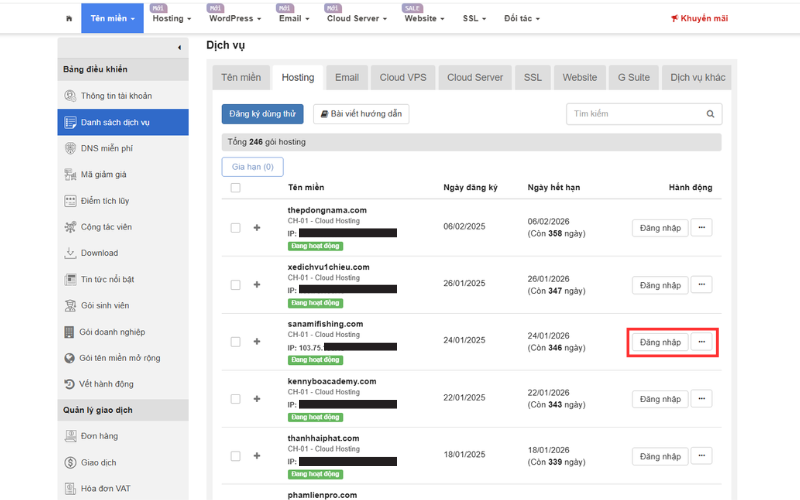Image resolution: width=800 pixels, height=500 pixels.
Task: Open Đơn hàng in sidebar
Action: click(123, 436)
